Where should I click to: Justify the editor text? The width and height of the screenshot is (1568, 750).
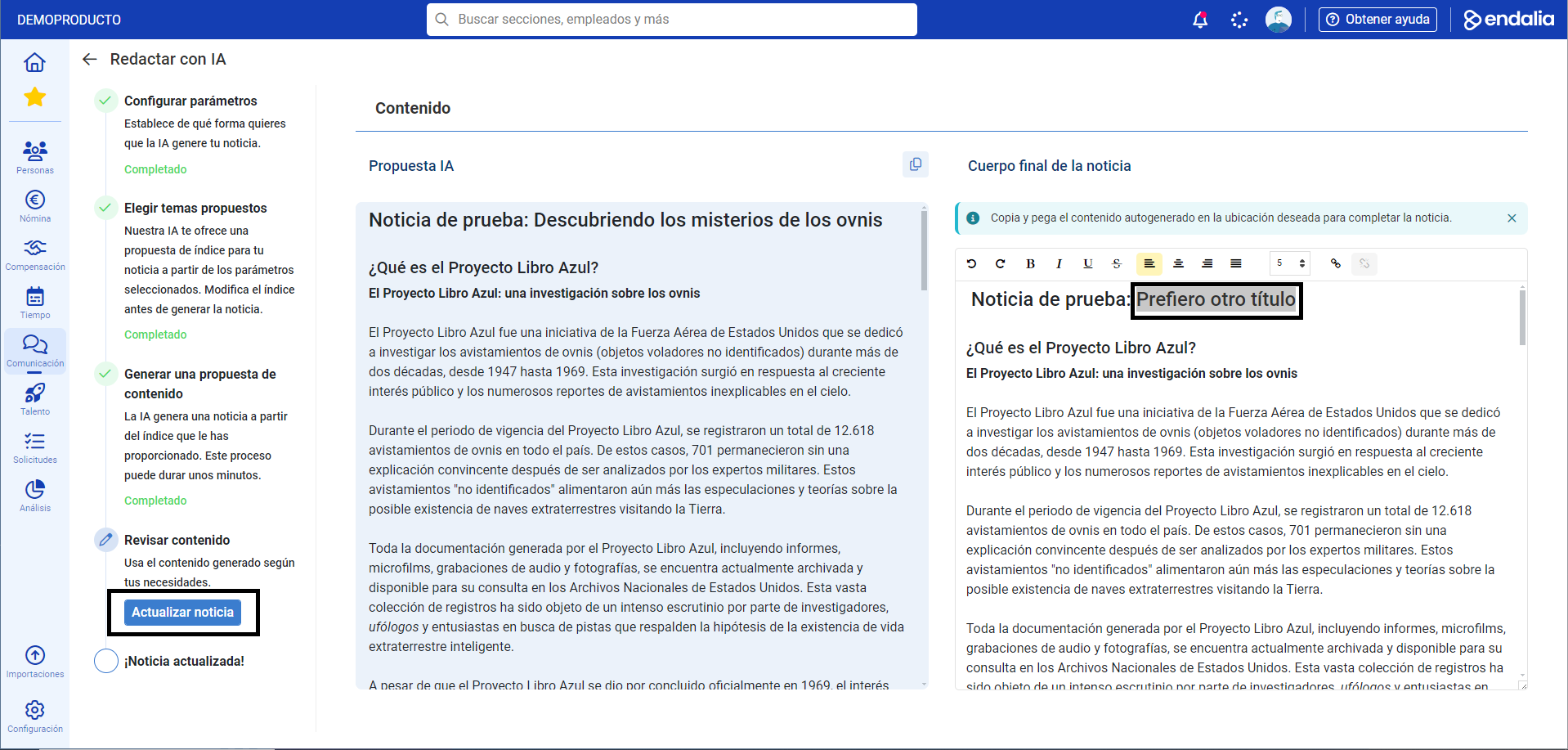tap(1236, 263)
